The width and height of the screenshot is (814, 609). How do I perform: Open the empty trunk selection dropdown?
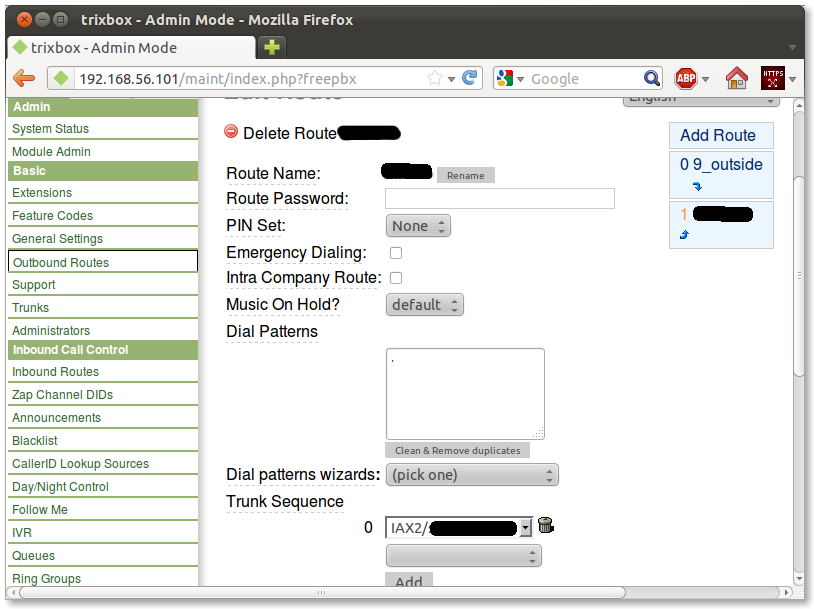click(464, 556)
